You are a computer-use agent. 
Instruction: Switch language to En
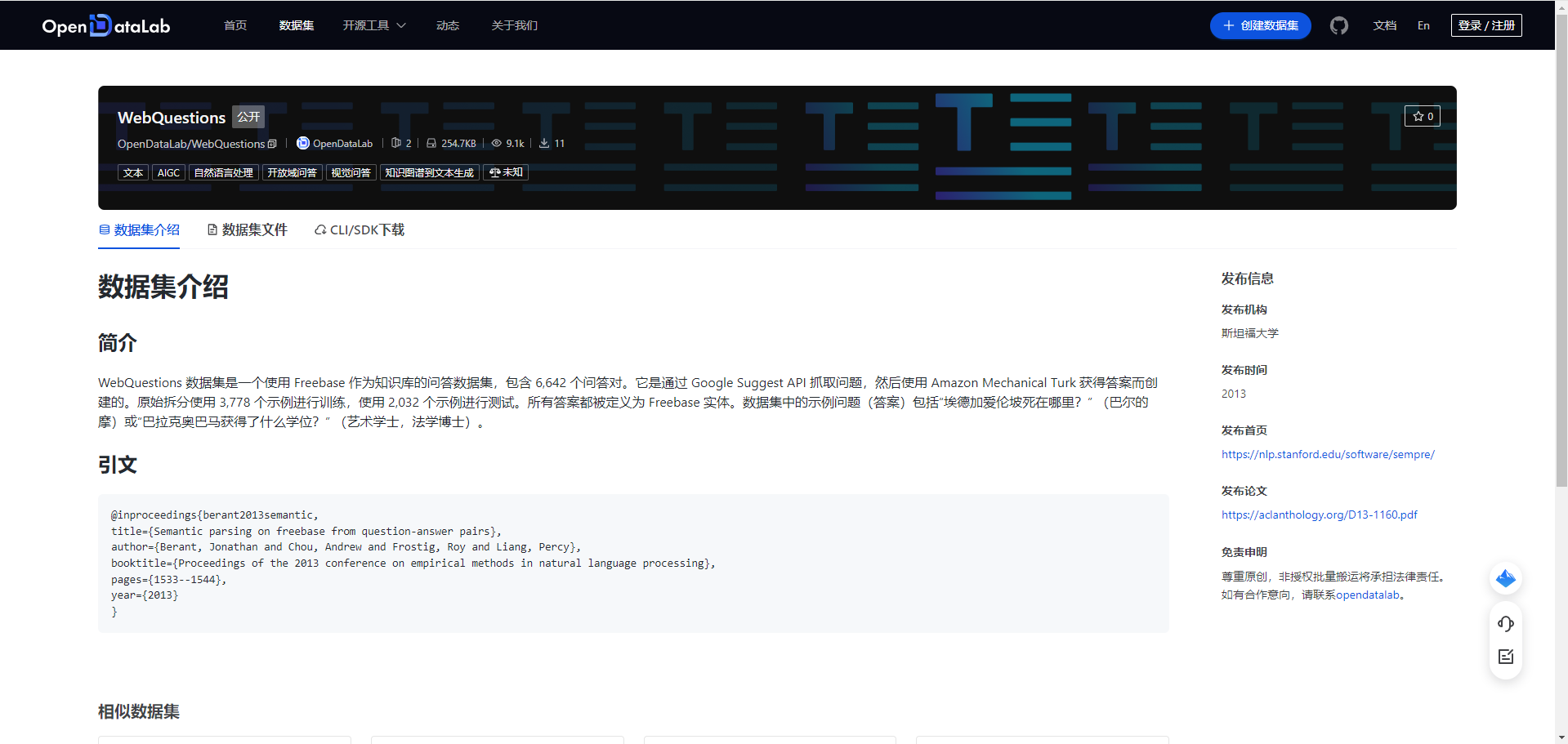(x=1423, y=25)
